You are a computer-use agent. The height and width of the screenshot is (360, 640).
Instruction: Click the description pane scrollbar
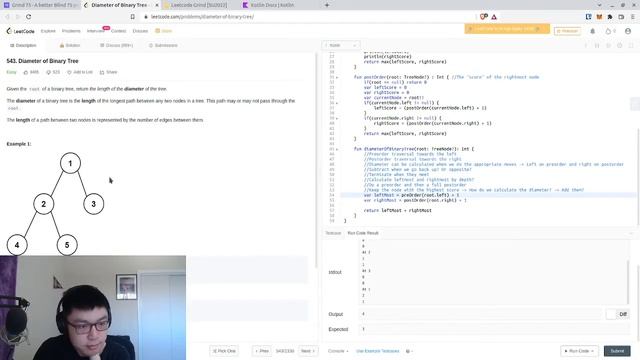click(x=316, y=160)
